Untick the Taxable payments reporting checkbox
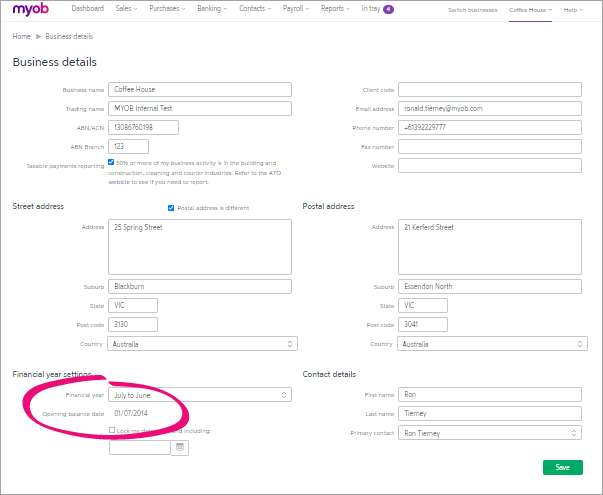Image resolution: width=603 pixels, height=495 pixels. (x=111, y=162)
